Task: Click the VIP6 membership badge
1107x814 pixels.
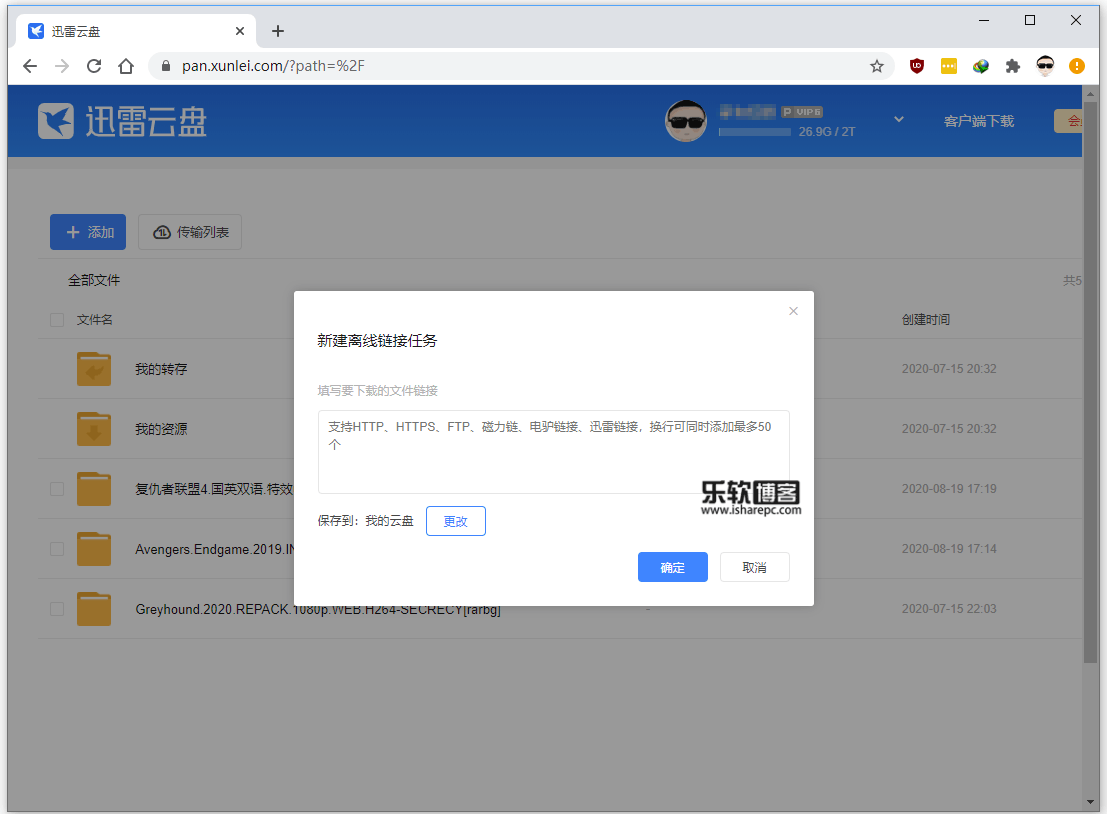Action: pyautogui.click(x=802, y=112)
